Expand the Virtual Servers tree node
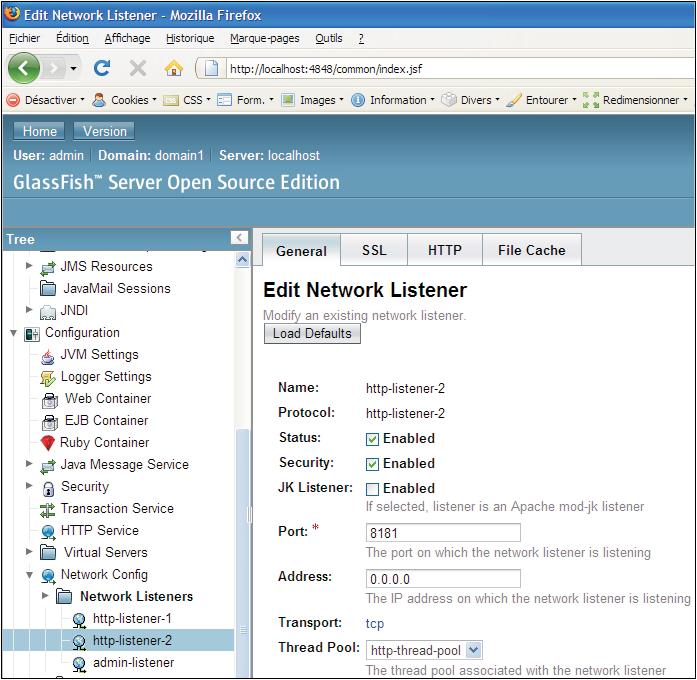Screen dimensions: 697x680 point(29,553)
